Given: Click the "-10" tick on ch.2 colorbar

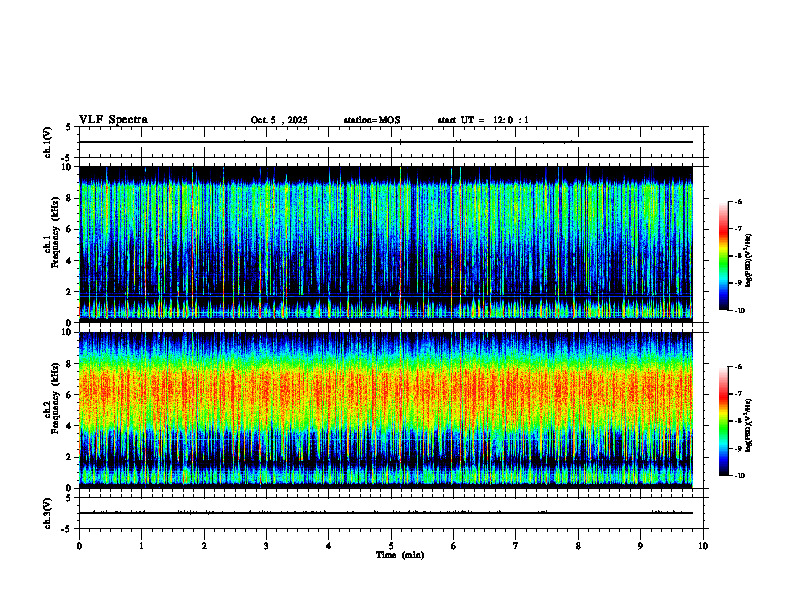Looking at the screenshot, I should (x=739, y=476).
